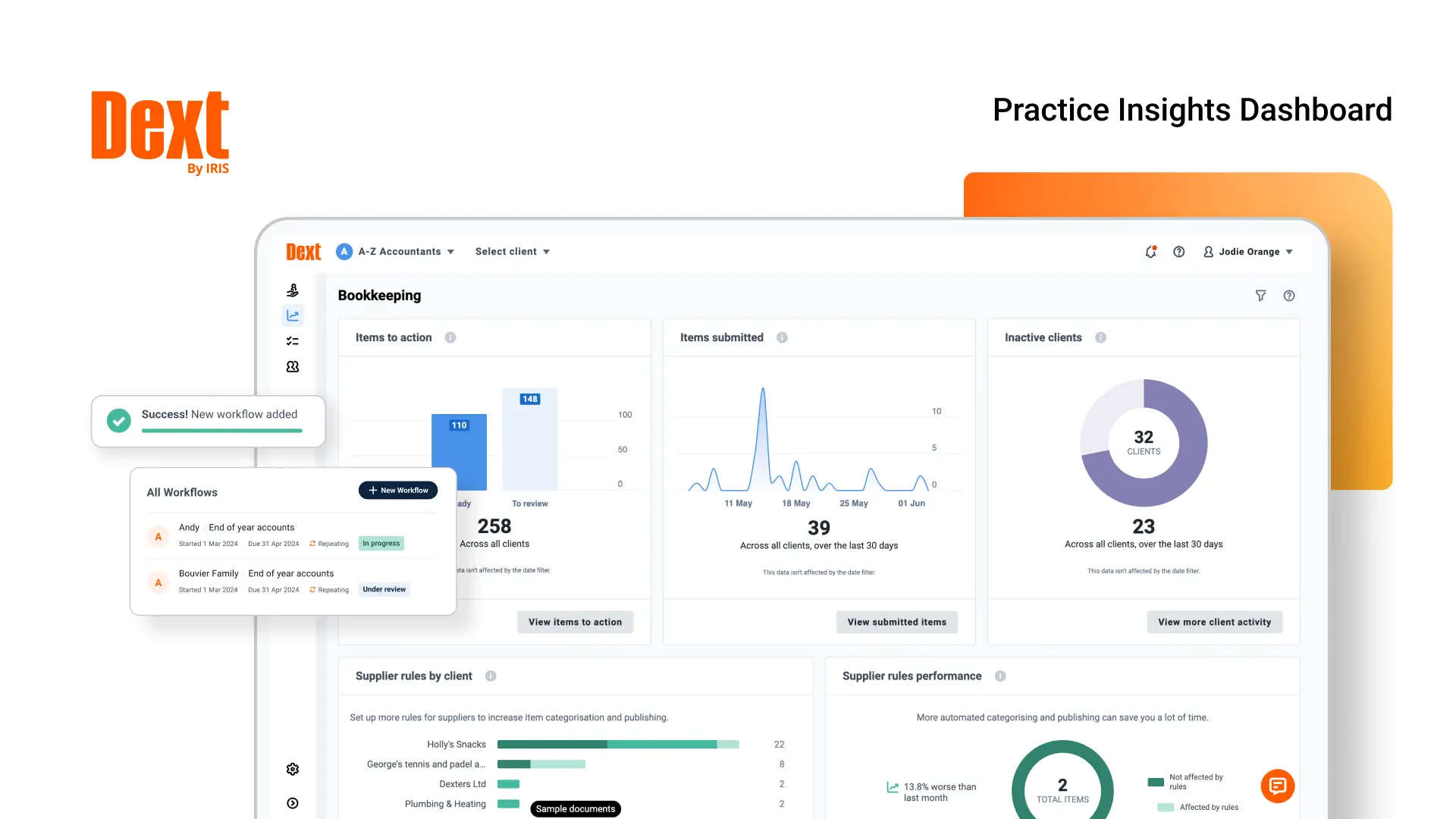Image resolution: width=1456 pixels, height=819 pixels.
Task: Click the top sidebar costs icon
Action: 293,290
